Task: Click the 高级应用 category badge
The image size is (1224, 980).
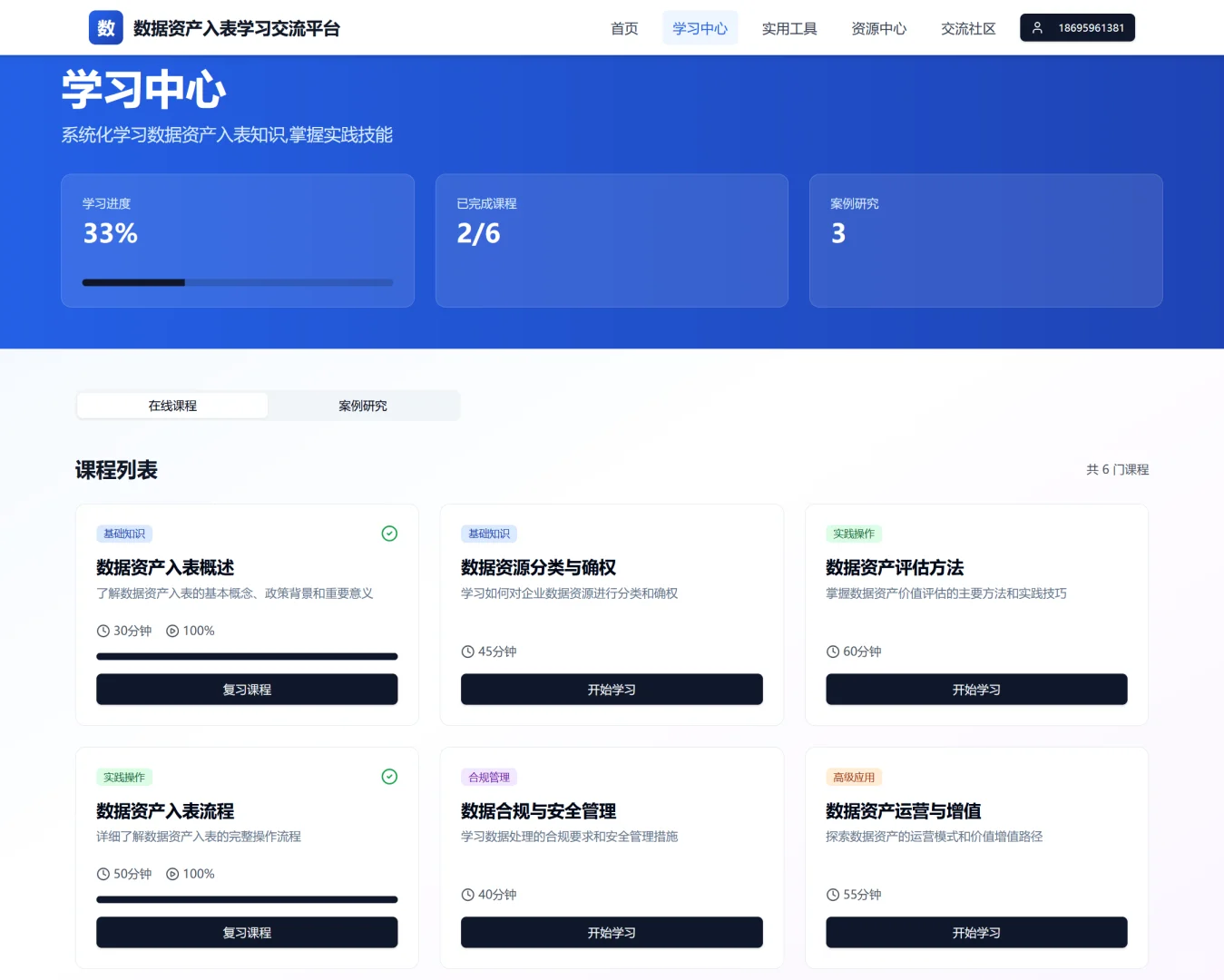Action: pos(853,777)
